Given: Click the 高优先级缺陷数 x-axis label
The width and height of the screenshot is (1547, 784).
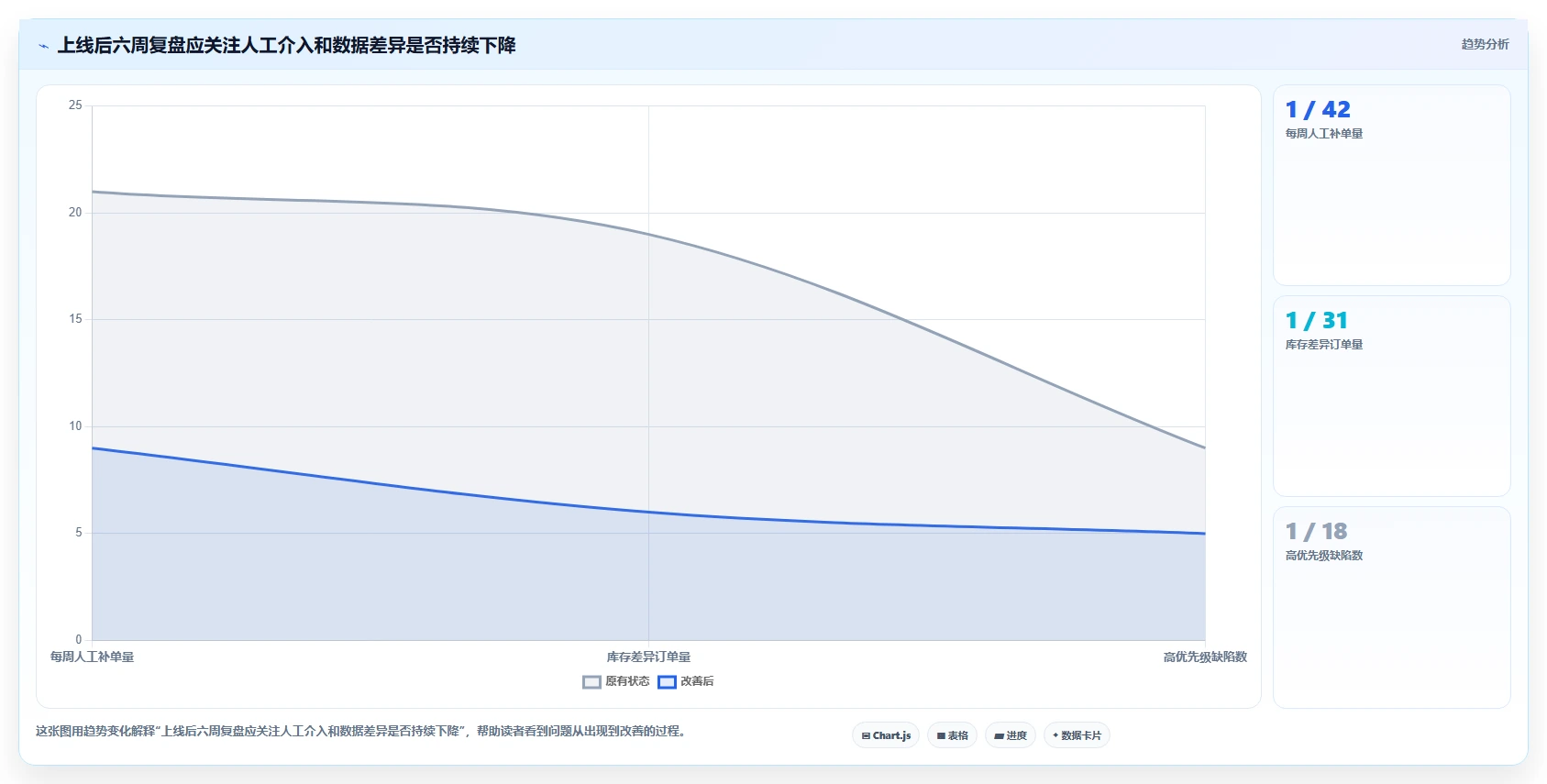Looking at the screenshot, I should click(1205, 657).
